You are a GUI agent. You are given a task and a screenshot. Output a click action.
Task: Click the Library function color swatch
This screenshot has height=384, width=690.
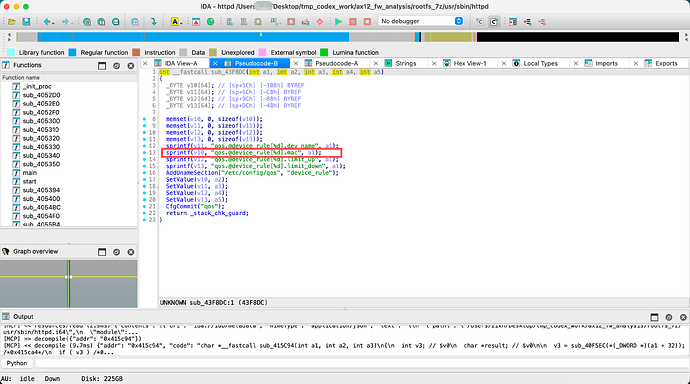[11, 52]
